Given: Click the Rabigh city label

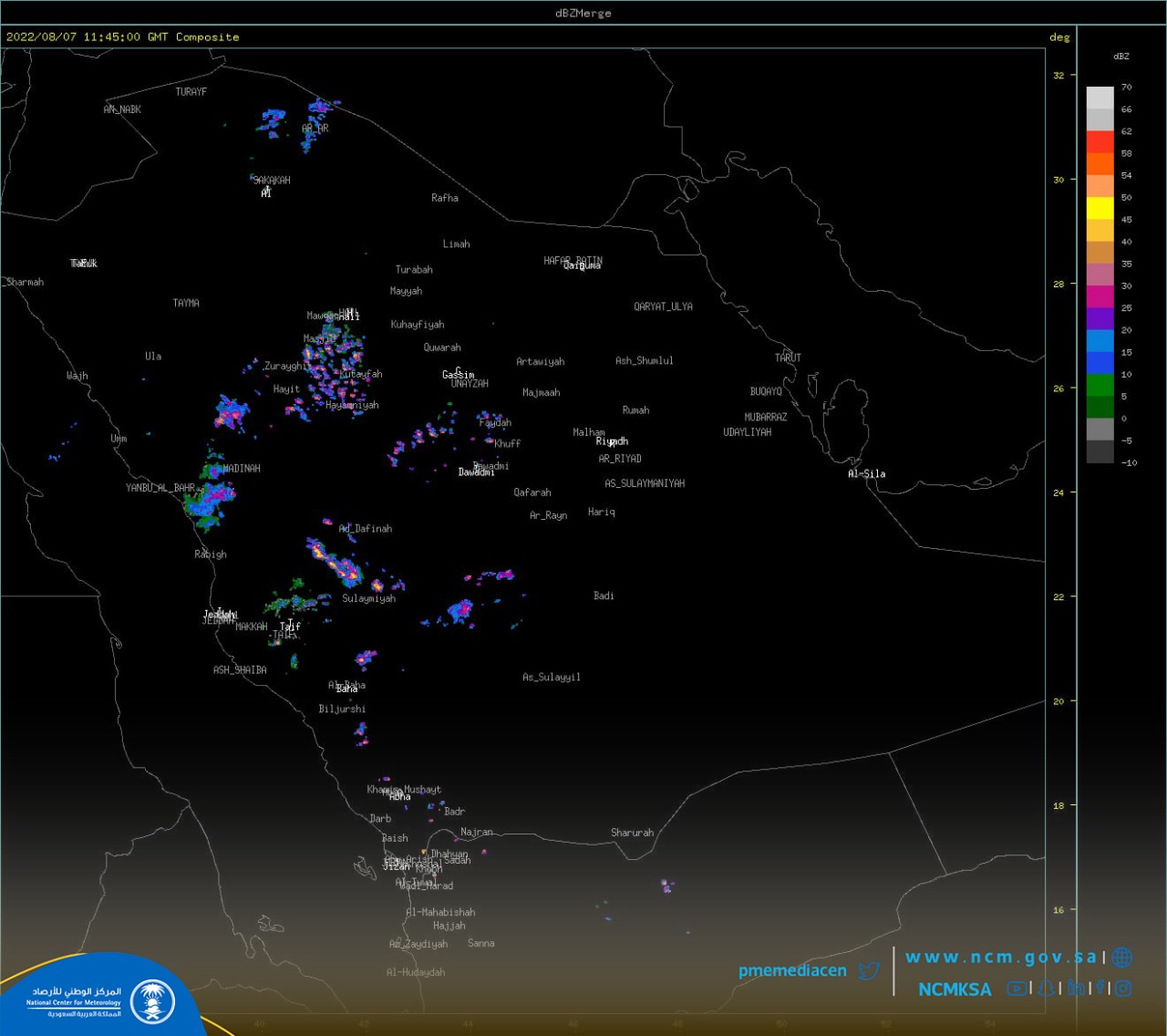Looking at the screenshot, I should 211,554.
